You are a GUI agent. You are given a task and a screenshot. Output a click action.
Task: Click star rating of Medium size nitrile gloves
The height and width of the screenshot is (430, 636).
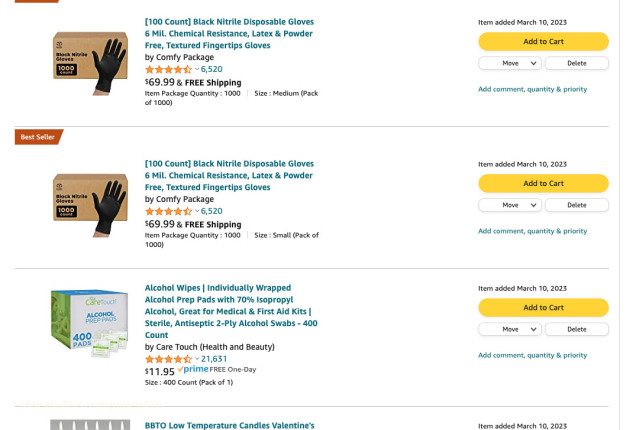pos(168,69)
